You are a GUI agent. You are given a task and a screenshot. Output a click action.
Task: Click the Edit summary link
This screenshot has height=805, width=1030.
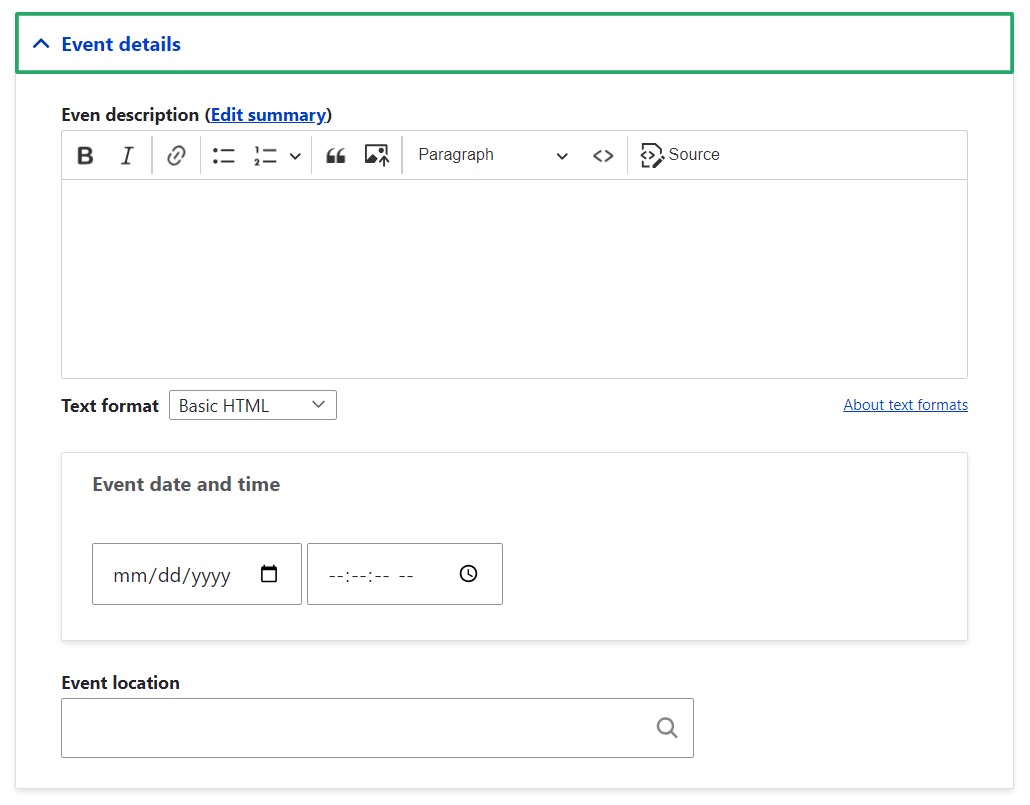(x=269, y=114)
